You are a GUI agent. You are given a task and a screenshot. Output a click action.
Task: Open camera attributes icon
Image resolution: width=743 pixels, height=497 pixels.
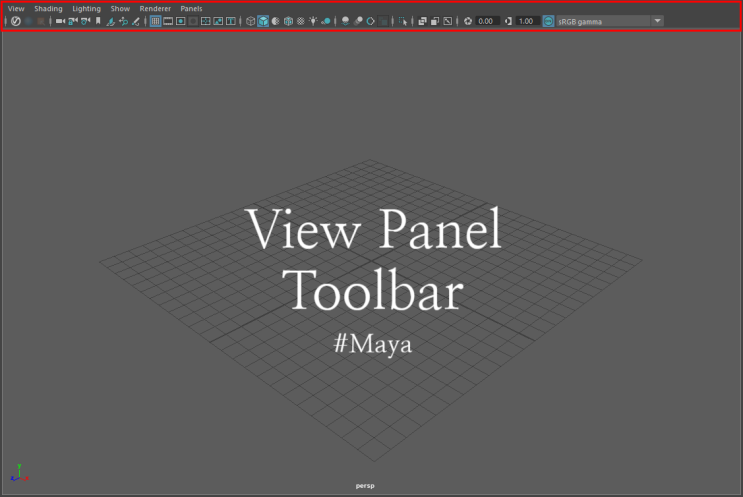coord(86,21)
